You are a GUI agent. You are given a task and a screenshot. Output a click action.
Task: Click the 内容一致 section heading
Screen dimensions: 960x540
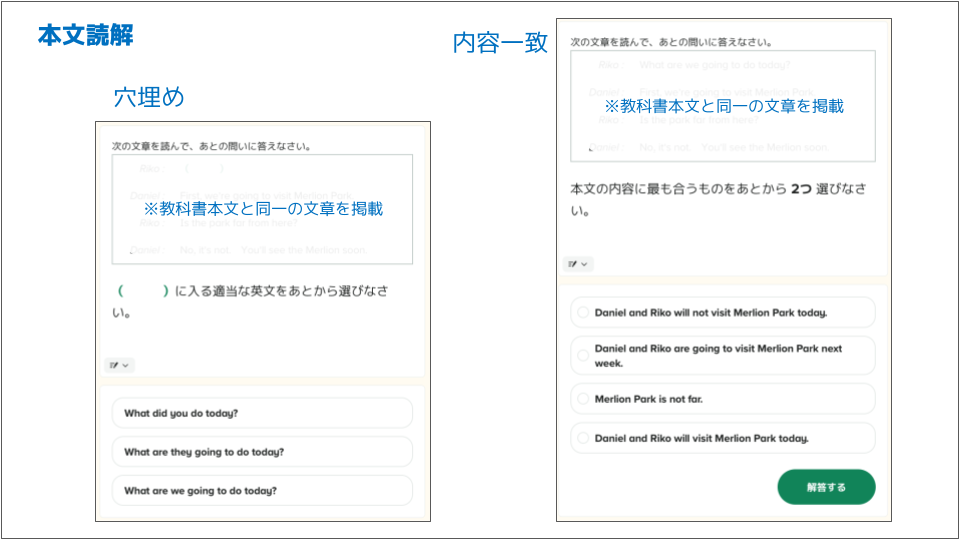click(500, 44)
